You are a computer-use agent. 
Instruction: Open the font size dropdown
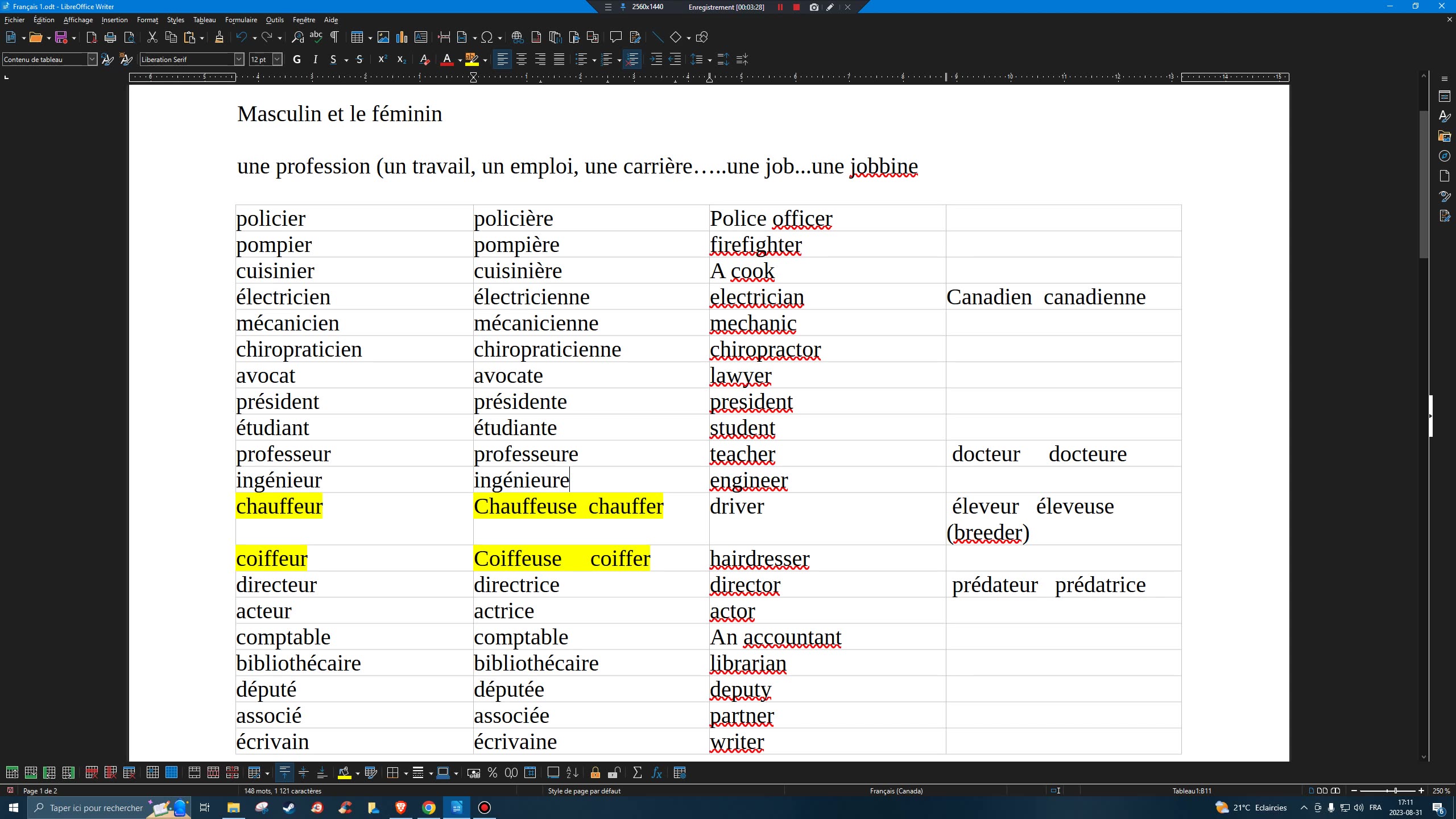277,59
